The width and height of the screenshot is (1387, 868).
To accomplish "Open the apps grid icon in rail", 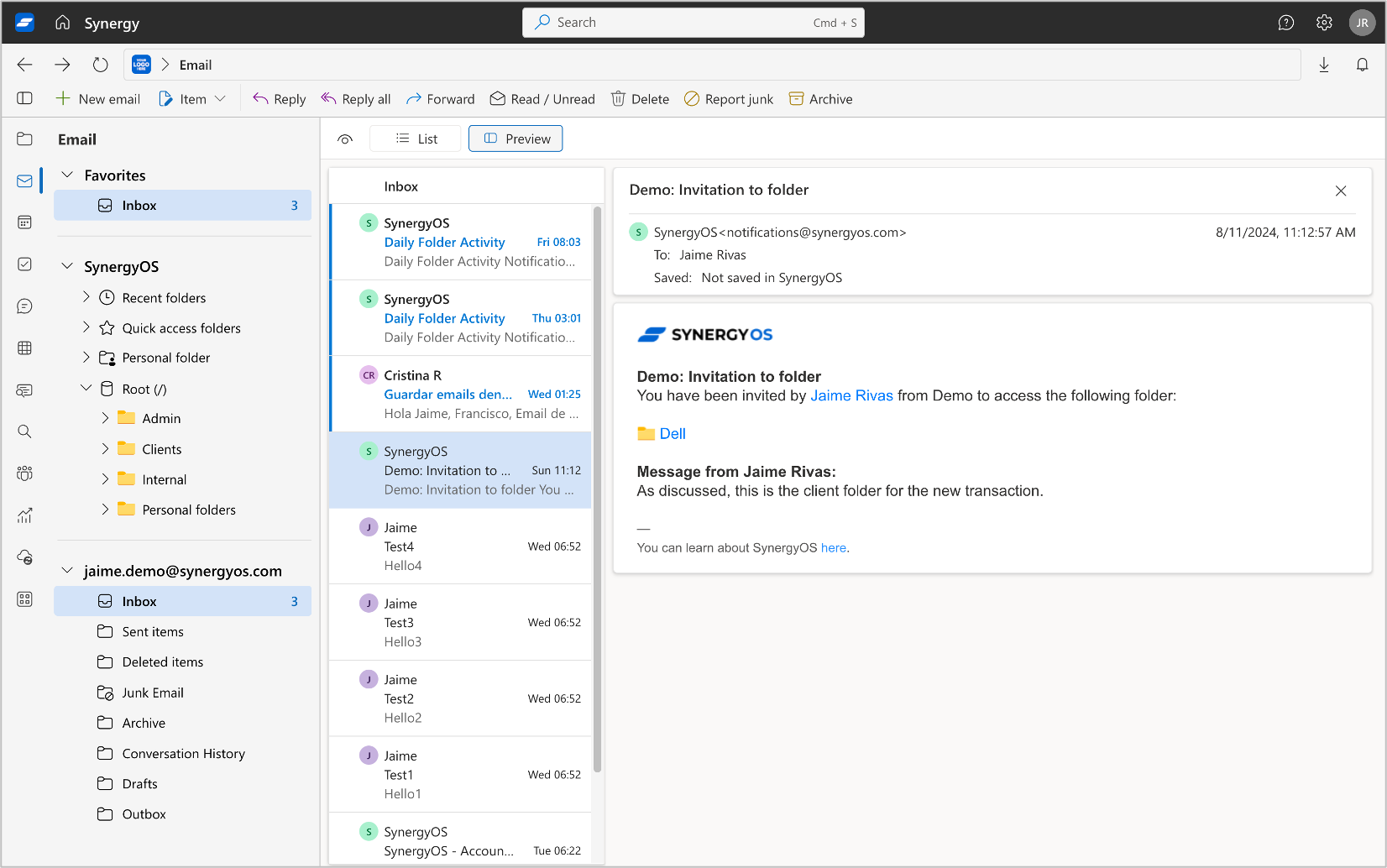I will pos(25,599).
